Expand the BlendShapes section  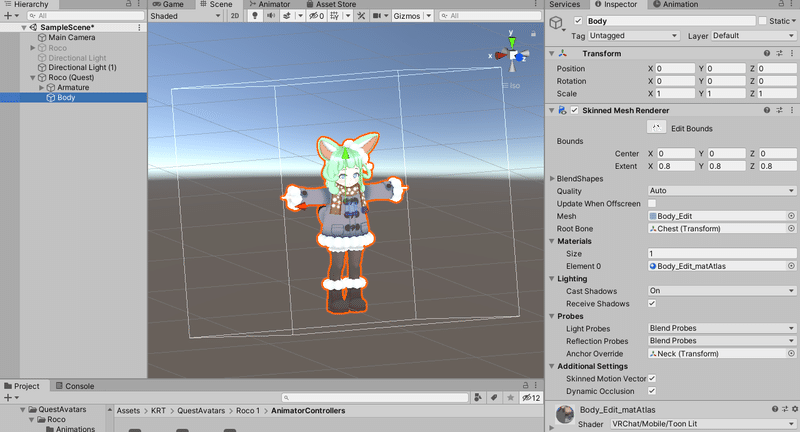point(552,179)
